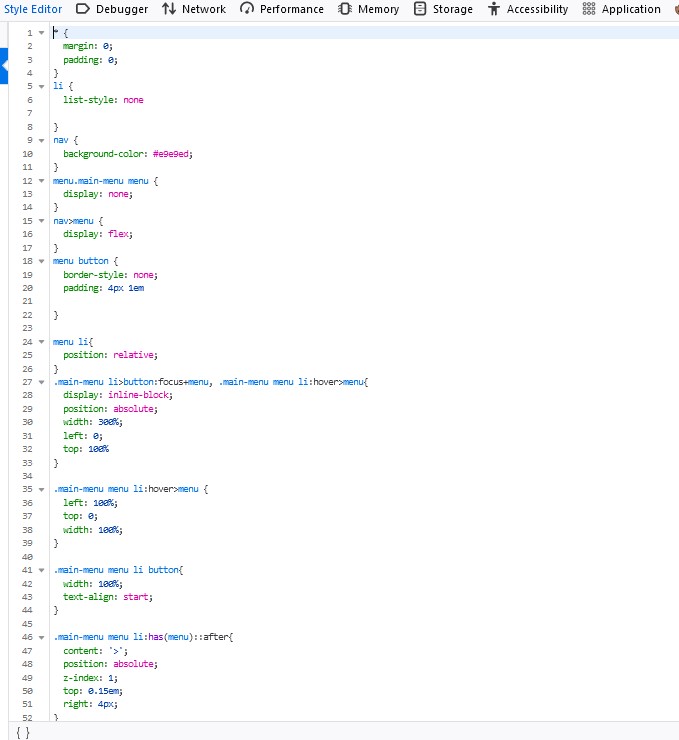Open the Application grid icon

(589, 9)
